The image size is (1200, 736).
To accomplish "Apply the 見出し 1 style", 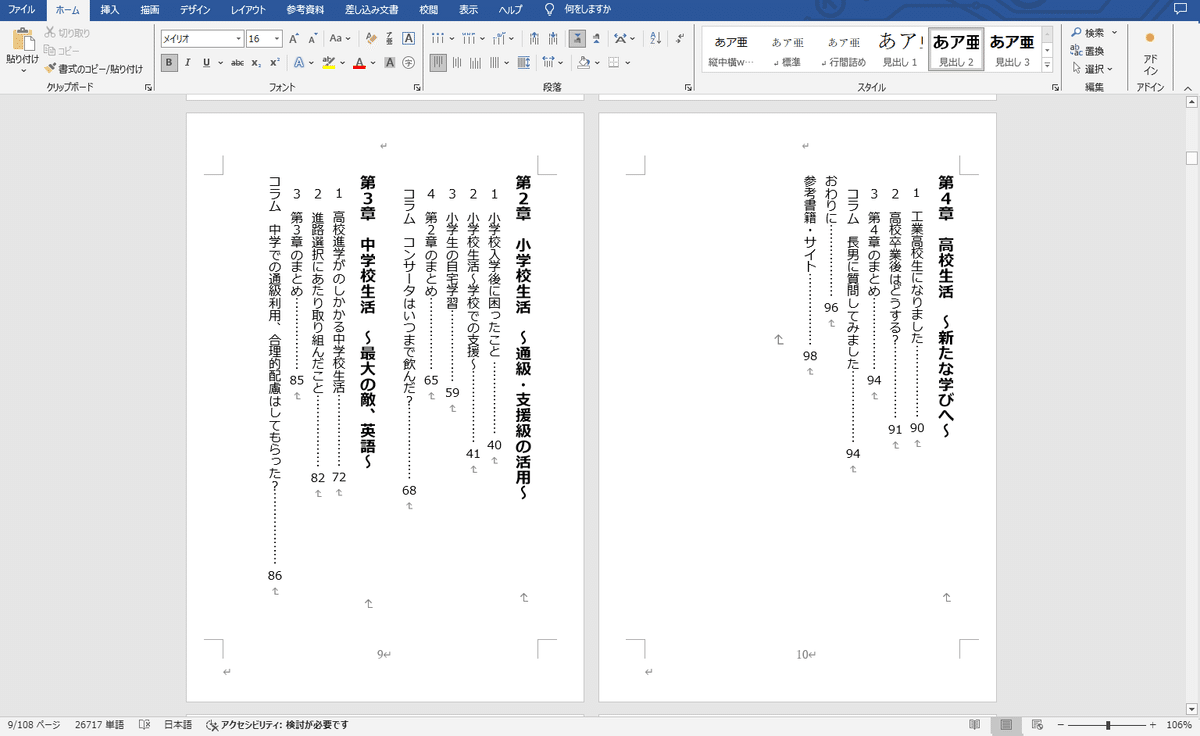I will [899, 49].
